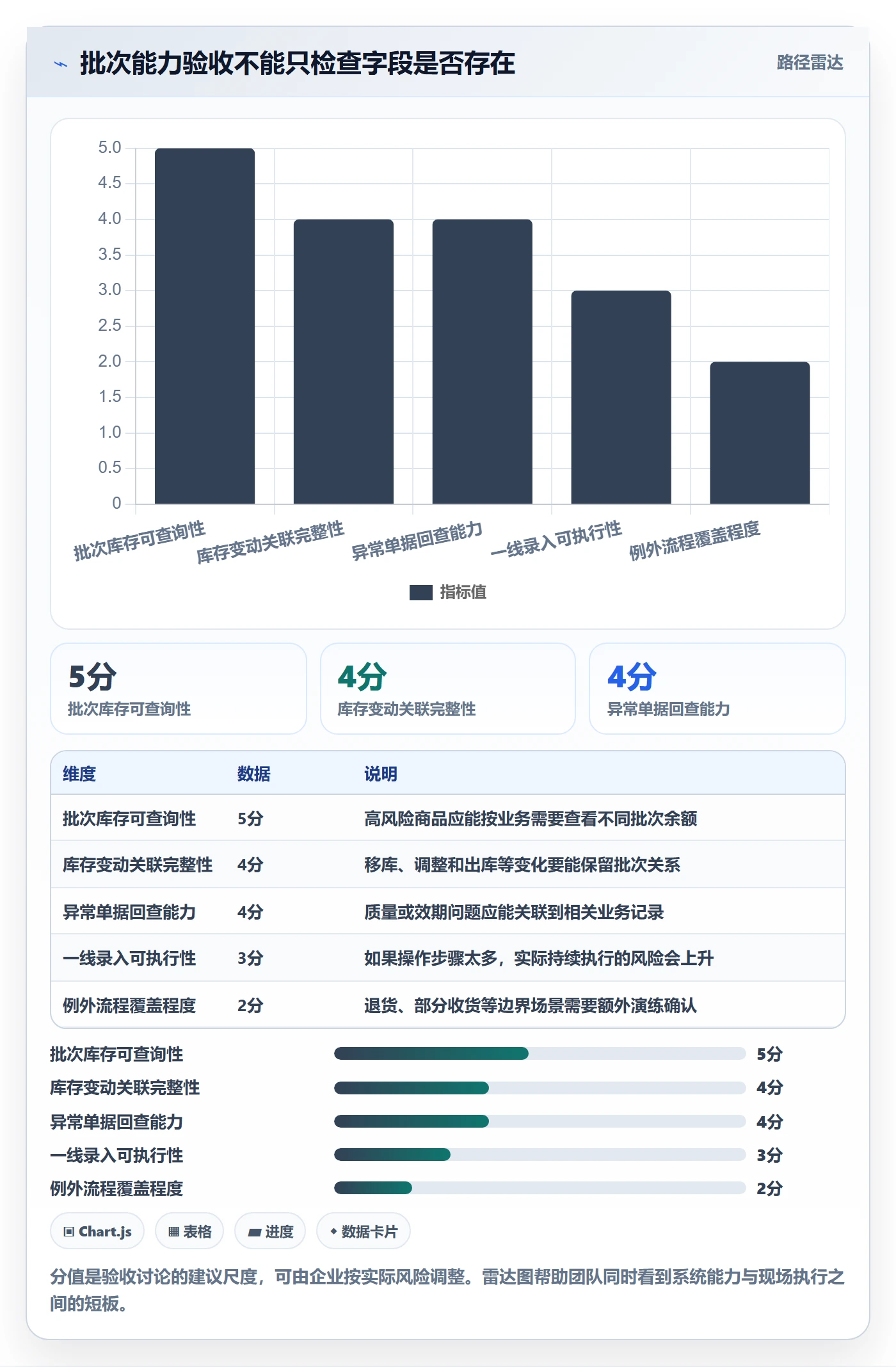Select the 数据卡片 tag chip
The height and width of the screenshot is (1367, 896).
coord(364,1231)
